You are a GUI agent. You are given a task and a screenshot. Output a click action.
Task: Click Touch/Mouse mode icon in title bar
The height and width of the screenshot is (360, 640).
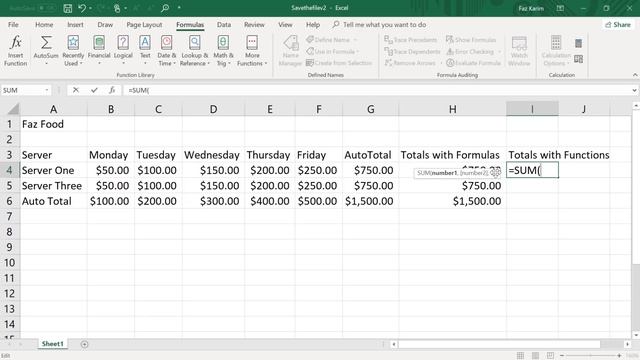coord(117,8)
